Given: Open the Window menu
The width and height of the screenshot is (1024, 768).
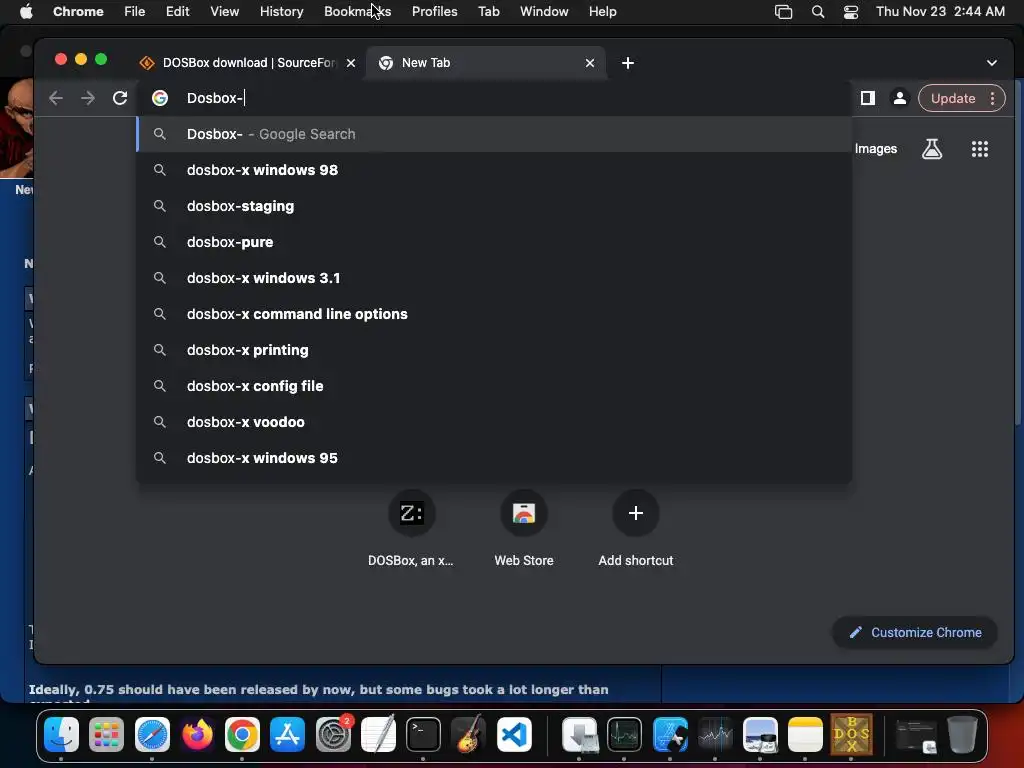Looking at the screenshot, I should [544, 11].
